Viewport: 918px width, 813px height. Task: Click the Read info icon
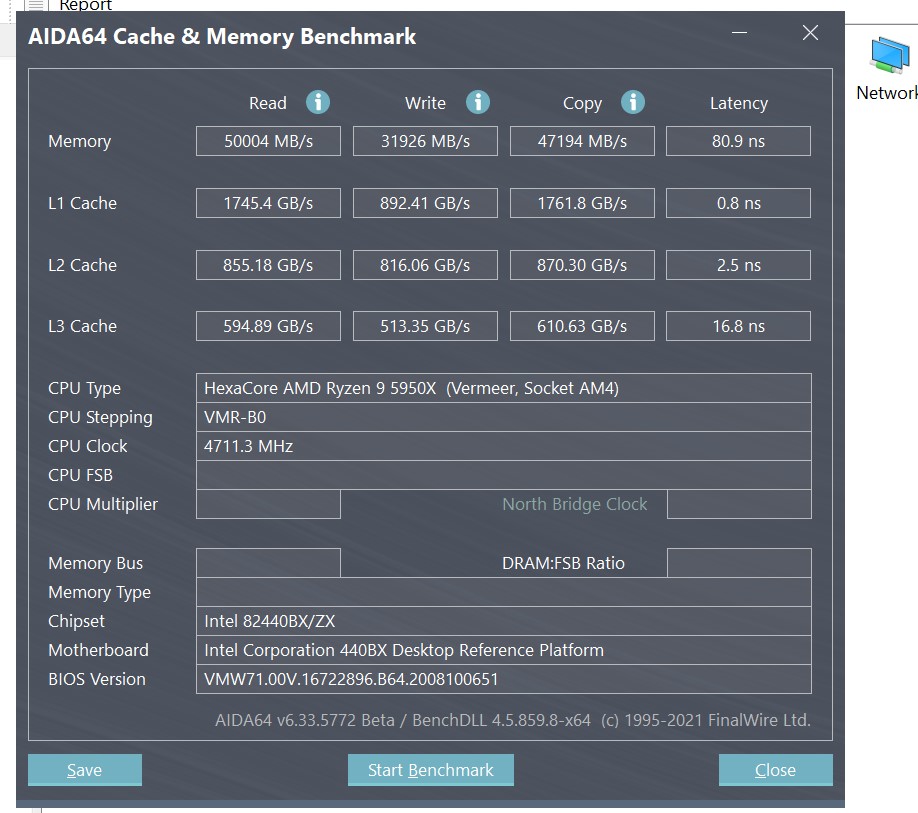coord(318,102)
